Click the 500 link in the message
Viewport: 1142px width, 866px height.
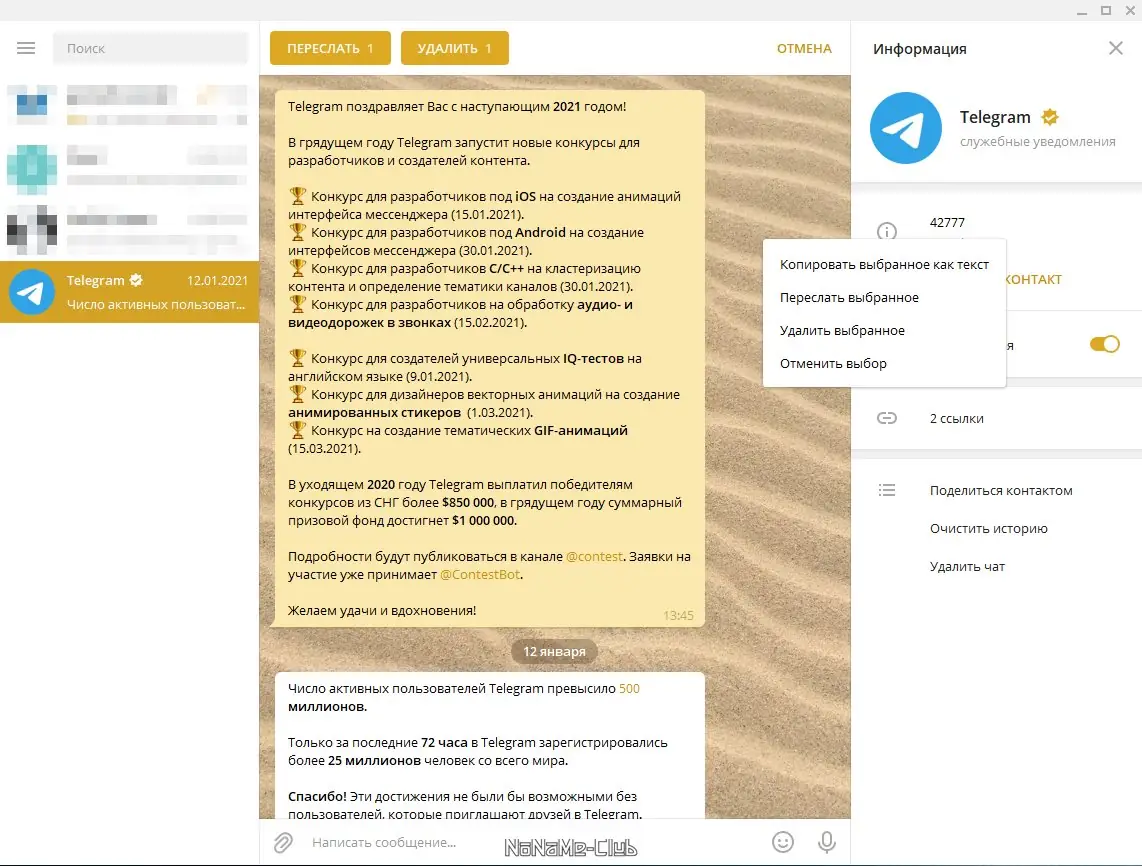tap(629, 688)
